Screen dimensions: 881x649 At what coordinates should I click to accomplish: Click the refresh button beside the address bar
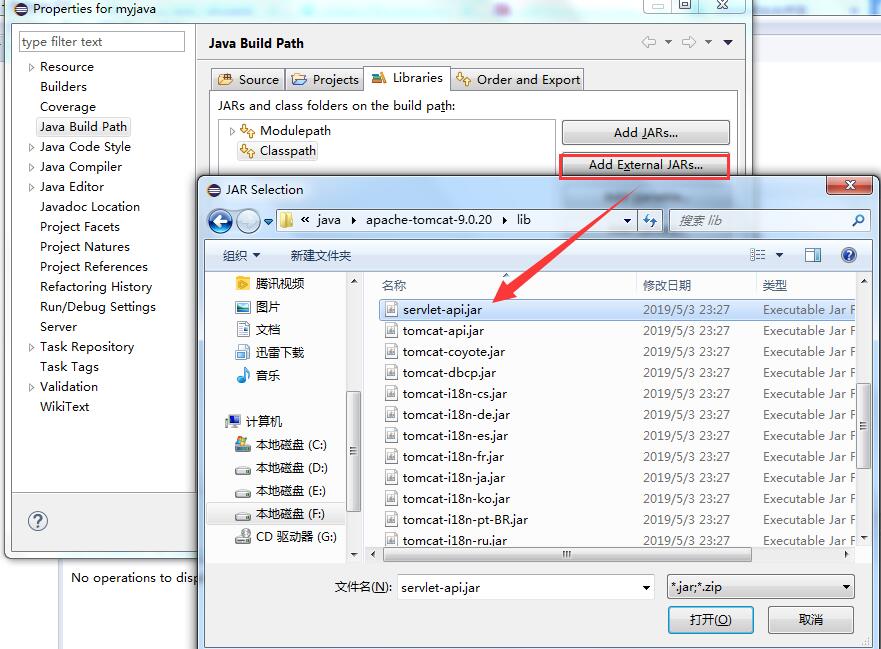click(x=651, y=220)
